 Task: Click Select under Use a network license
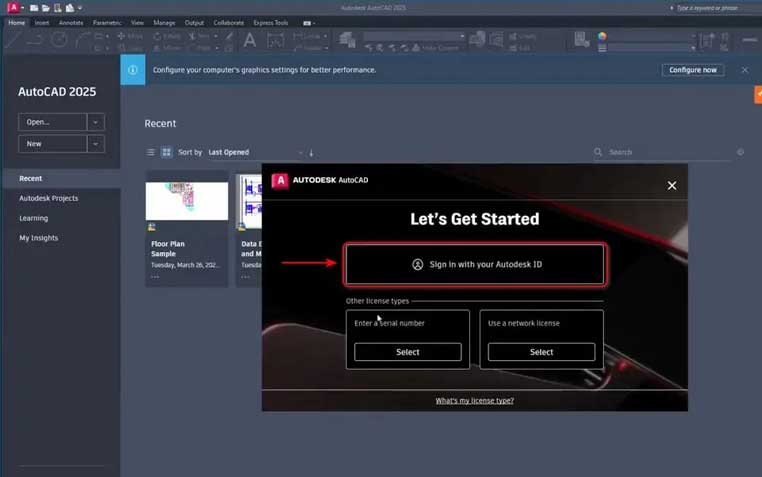541,352
